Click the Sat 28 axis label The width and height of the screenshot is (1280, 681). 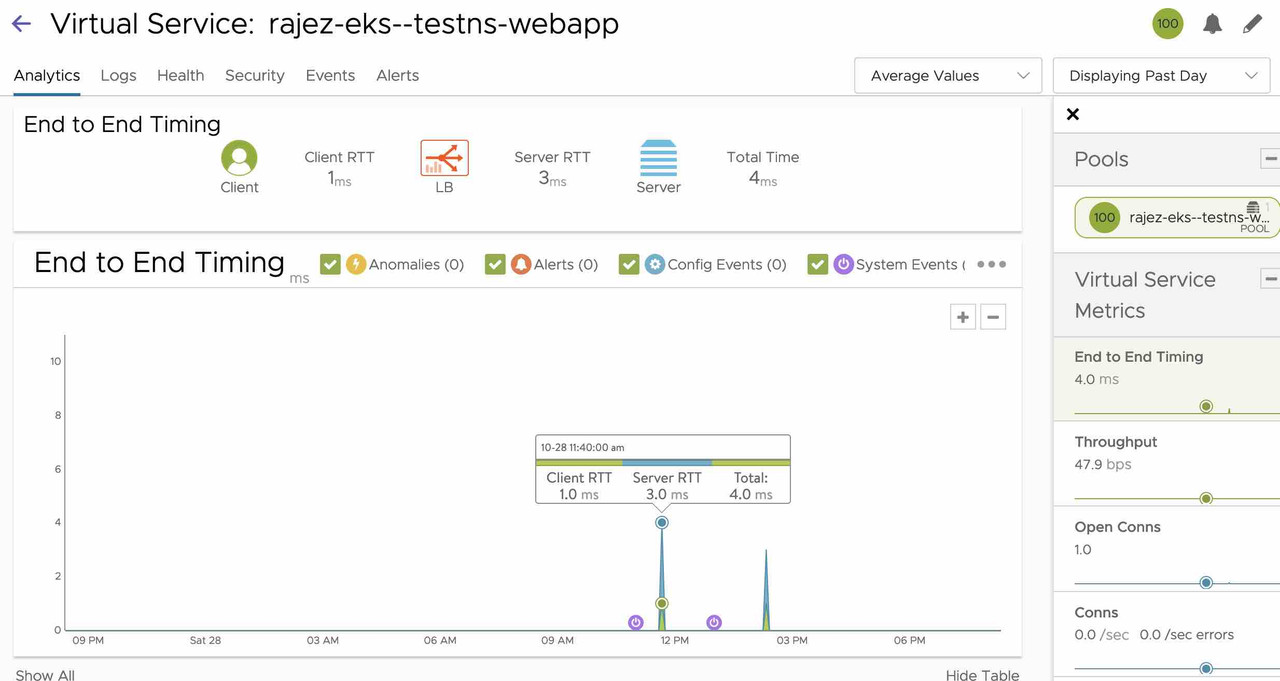[205, 640]
